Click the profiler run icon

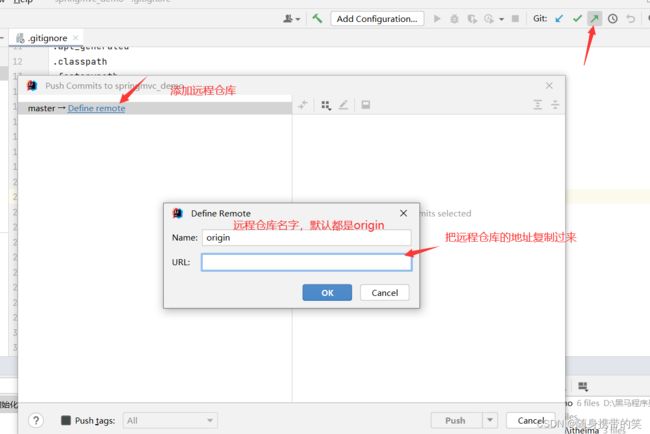click(489, 19)
